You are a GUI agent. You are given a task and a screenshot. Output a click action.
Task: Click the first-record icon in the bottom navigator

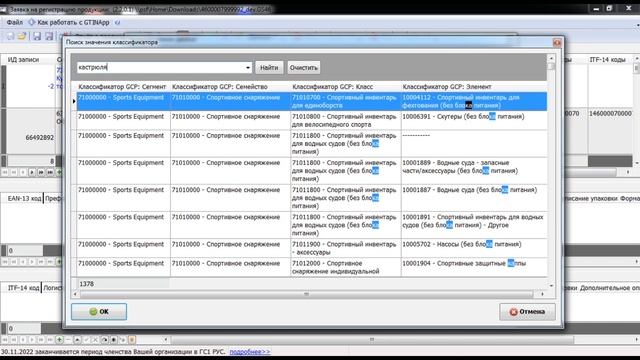(x=5, y=340)
